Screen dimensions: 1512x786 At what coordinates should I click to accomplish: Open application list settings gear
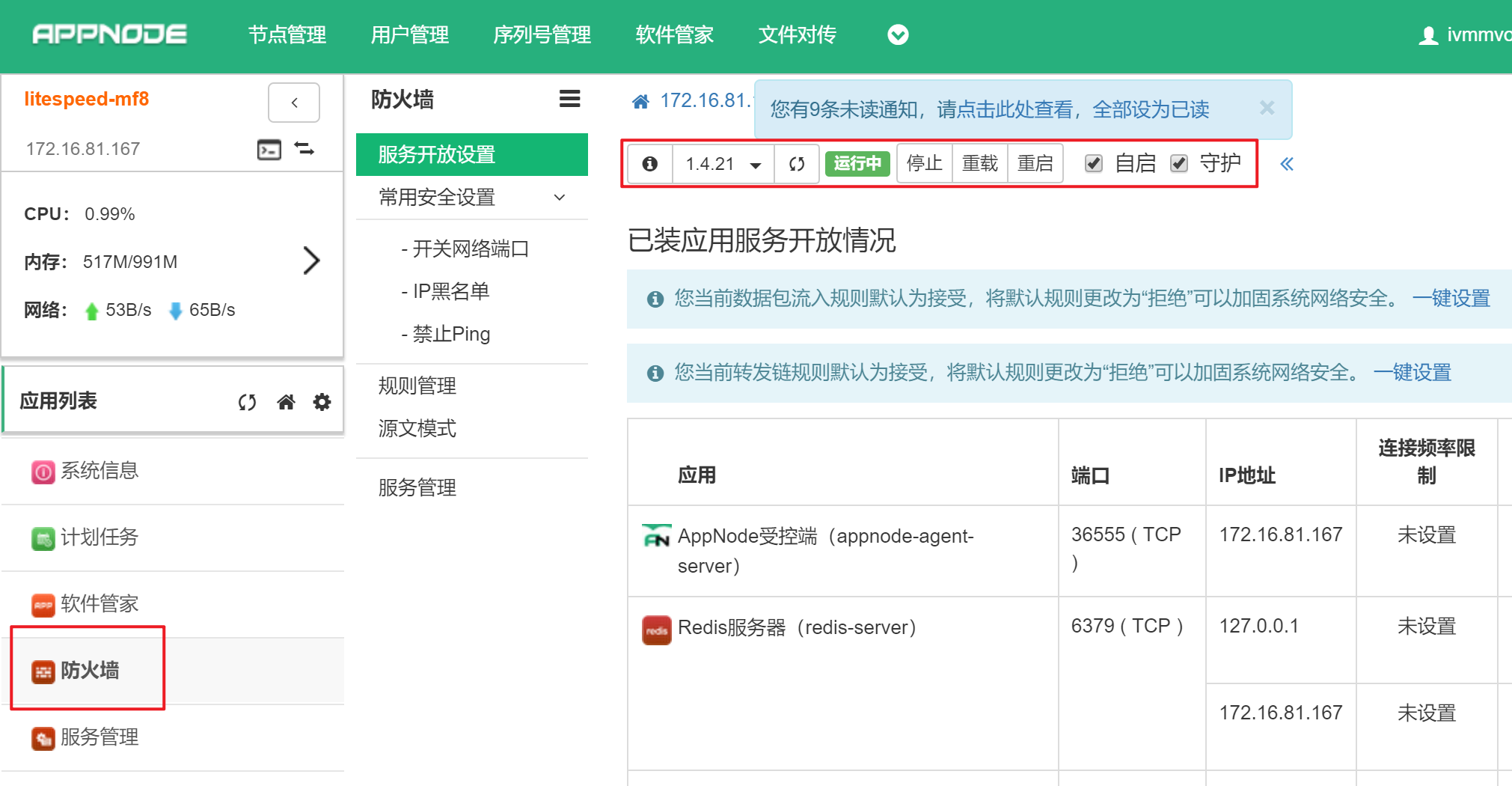coord(322,403)
